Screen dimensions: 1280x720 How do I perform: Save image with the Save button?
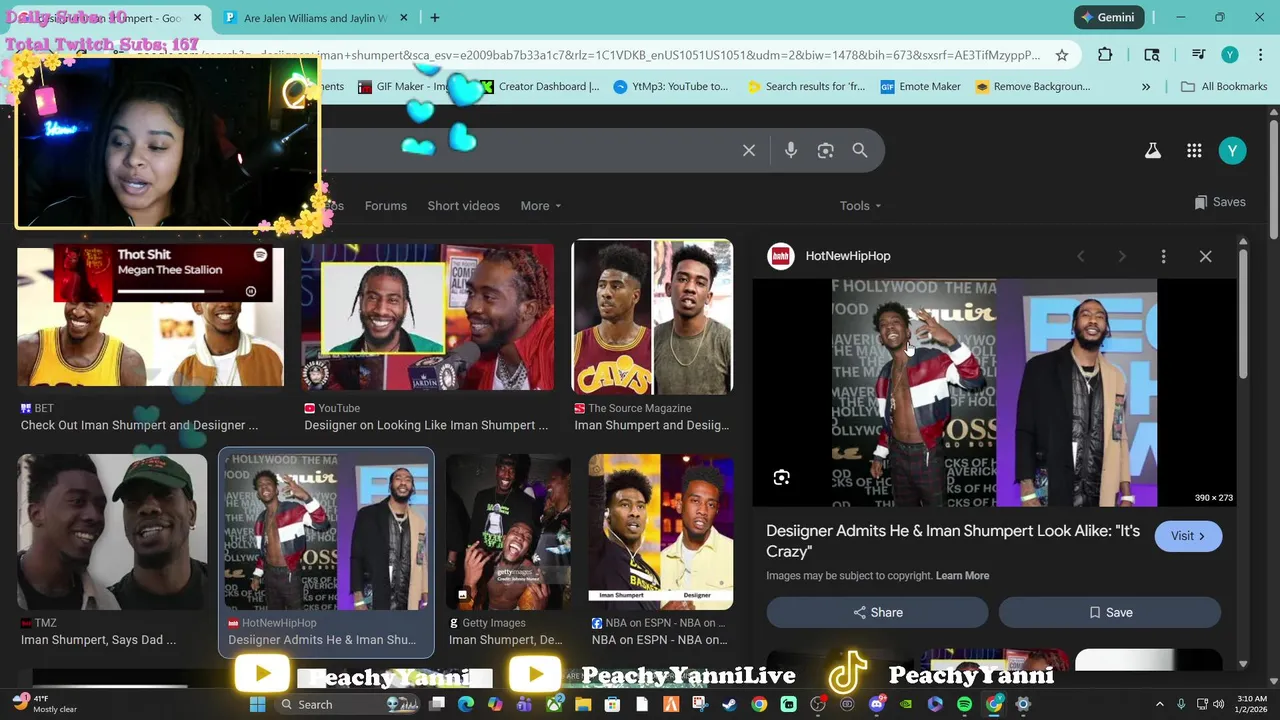1110,612
